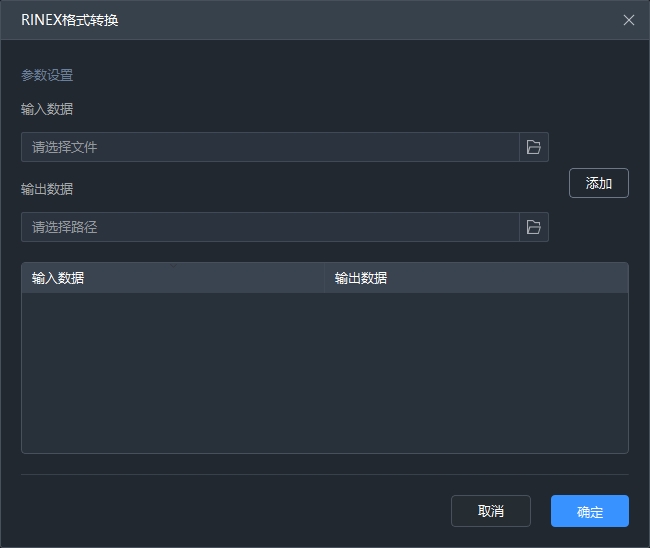Select the 输出数据 table column header

[476, 278]
